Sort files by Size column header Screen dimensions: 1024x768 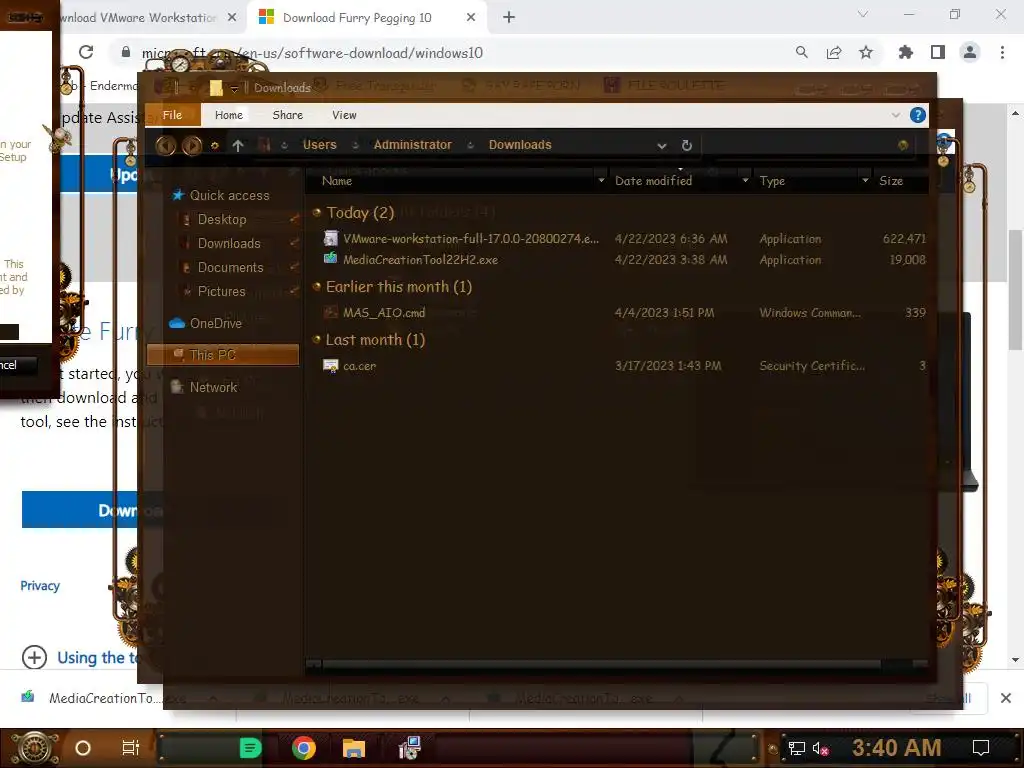(891, 181)
